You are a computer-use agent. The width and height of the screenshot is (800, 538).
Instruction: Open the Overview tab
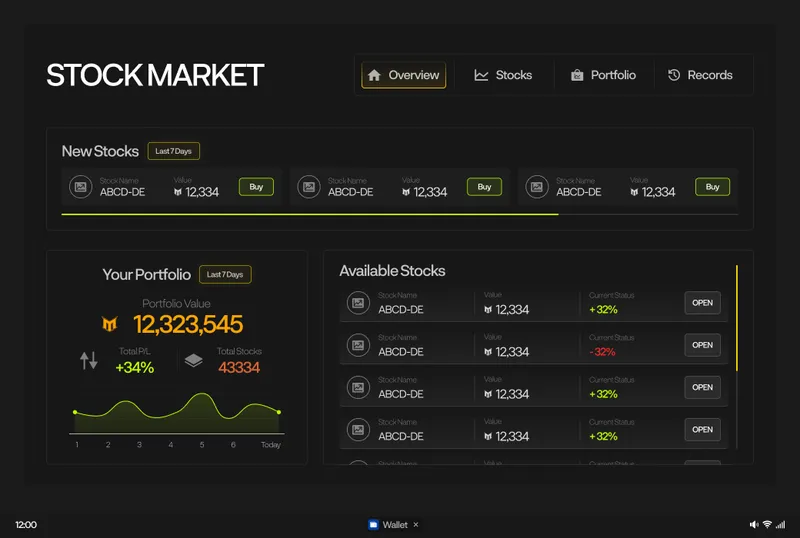pyautogui.click(x=404, y=75)
